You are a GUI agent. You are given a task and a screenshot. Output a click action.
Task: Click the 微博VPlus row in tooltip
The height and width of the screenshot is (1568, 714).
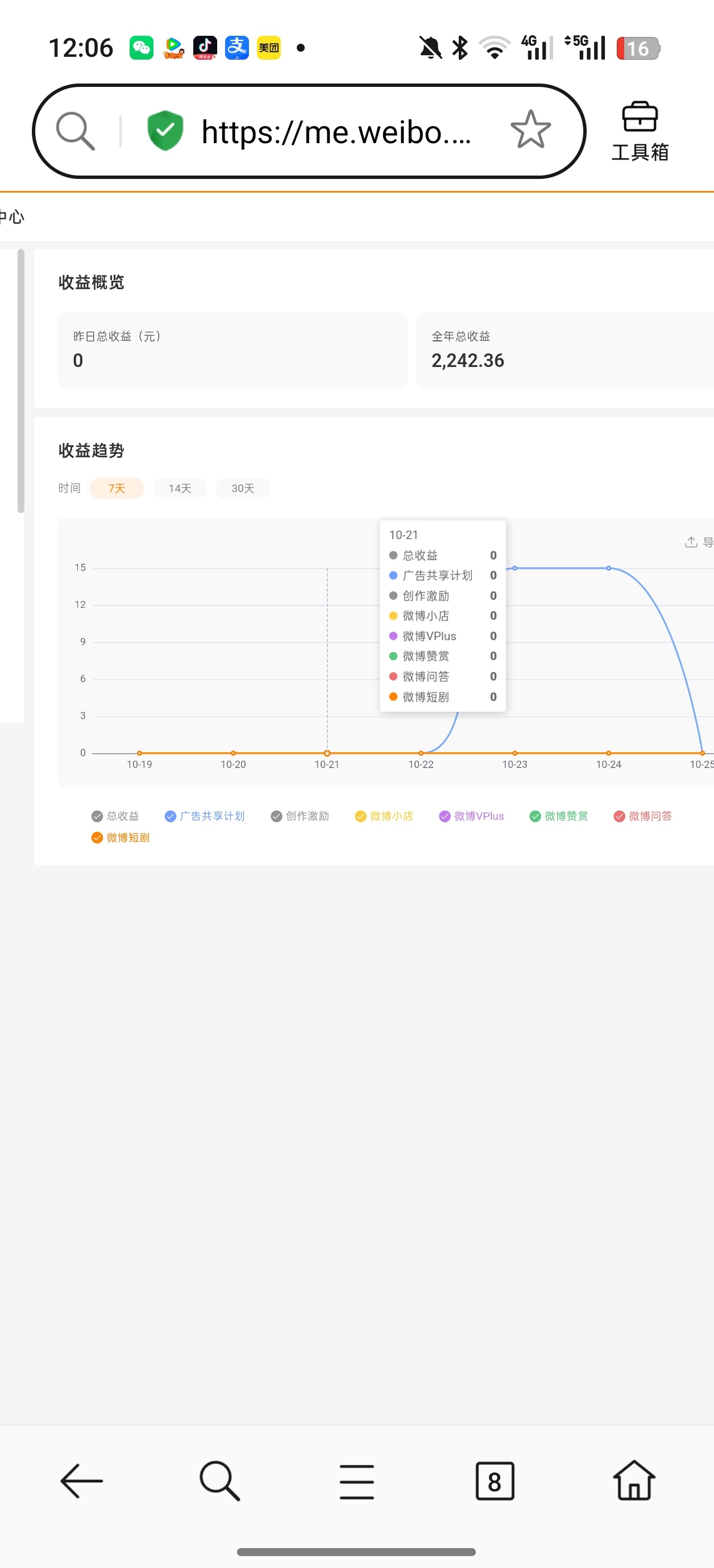coord(443,636)
